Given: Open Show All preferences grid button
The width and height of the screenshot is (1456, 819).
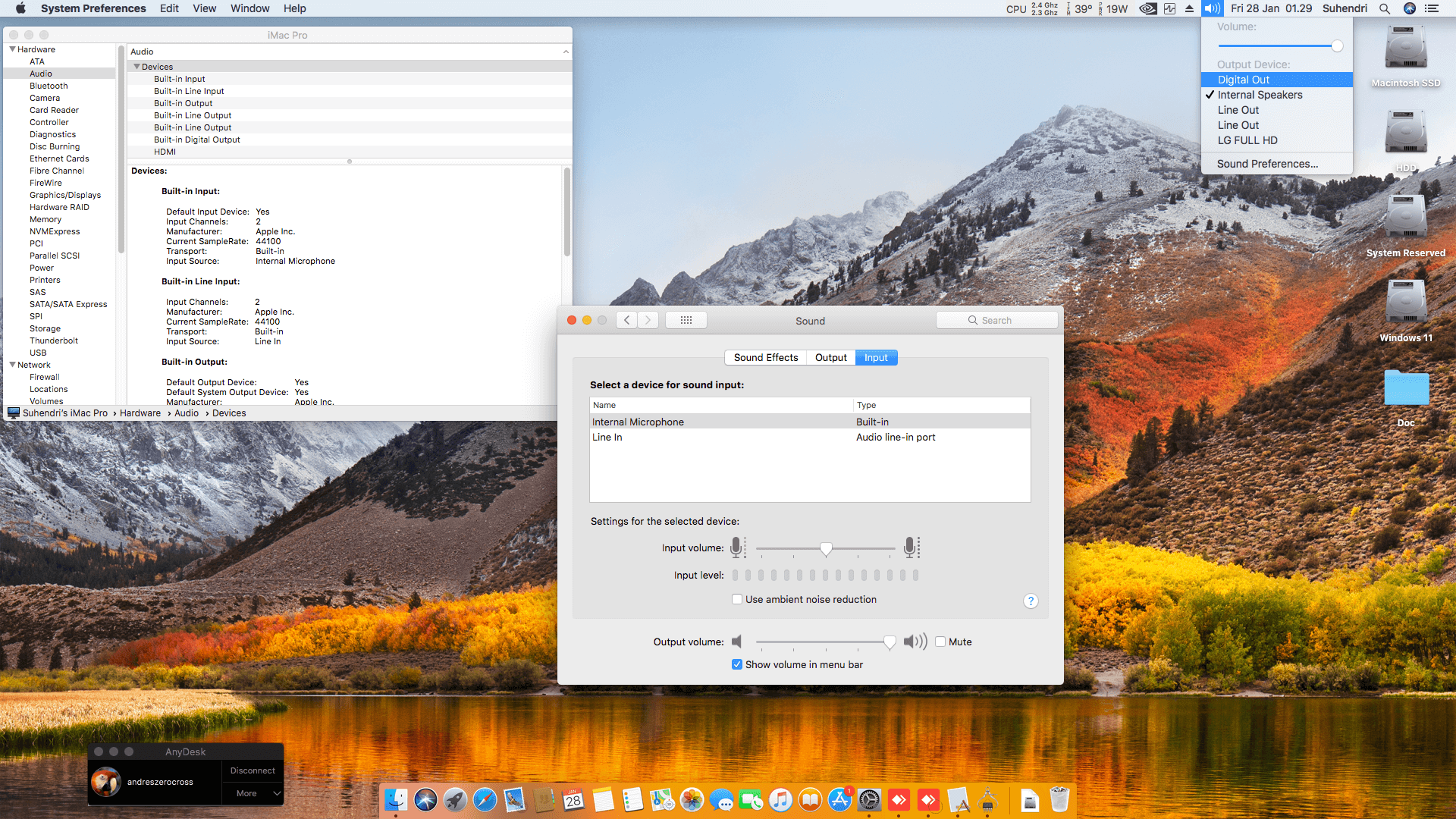Looking at the screenshot, I should [x=686, y=320].
